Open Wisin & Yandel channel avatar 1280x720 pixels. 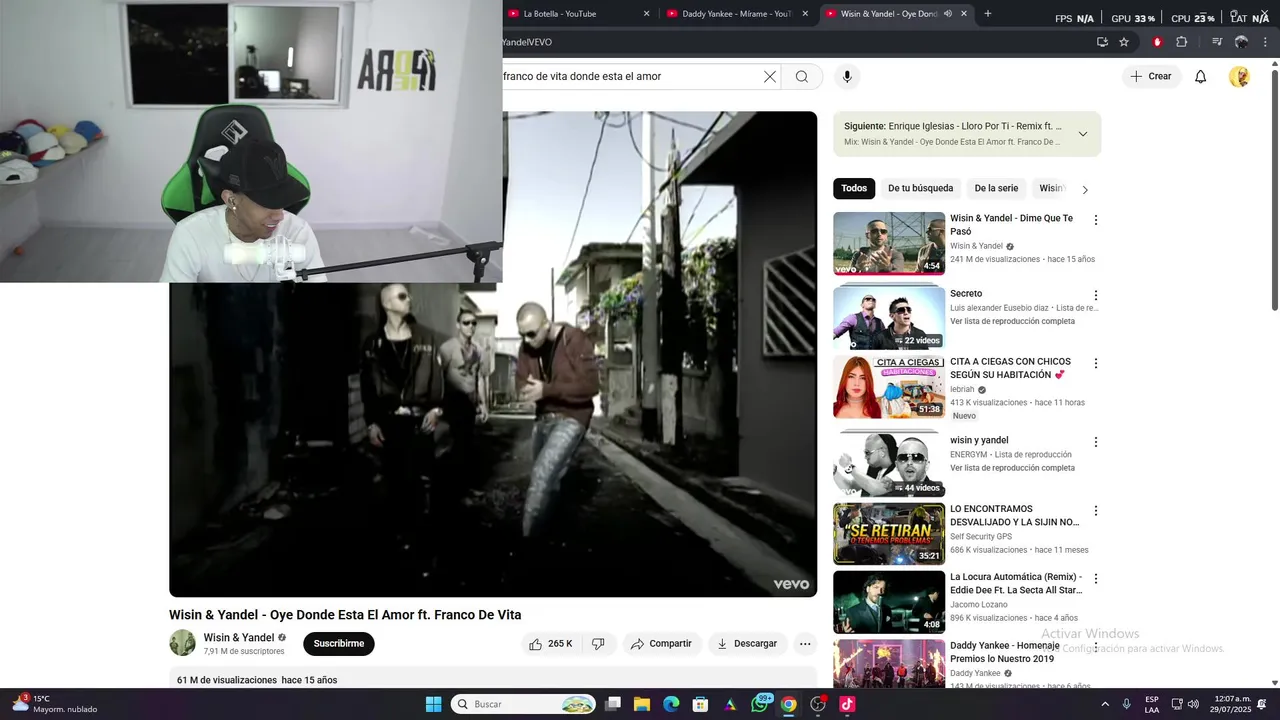tap(182, 643)
